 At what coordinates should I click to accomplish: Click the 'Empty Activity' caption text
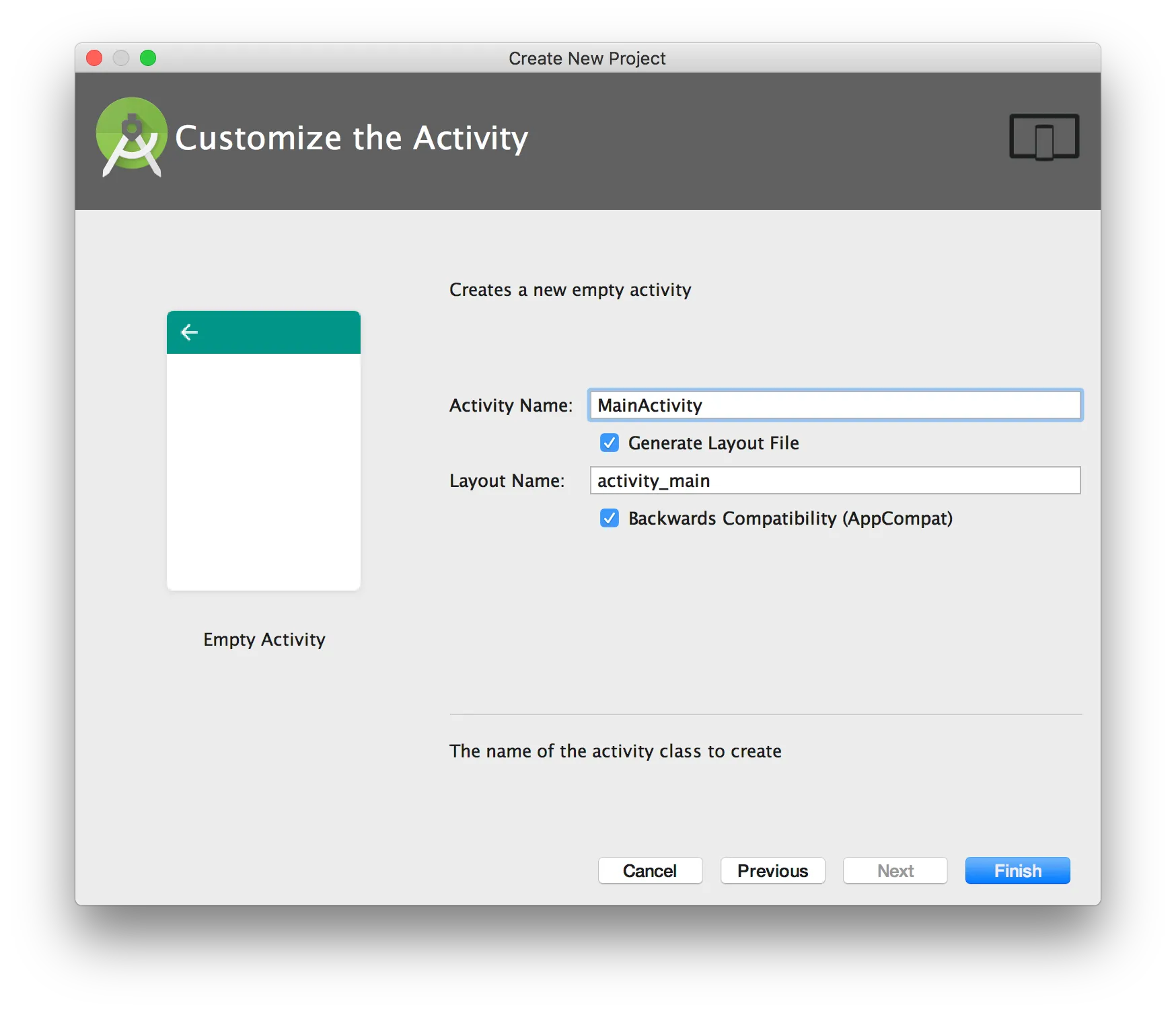coord(264,640)
